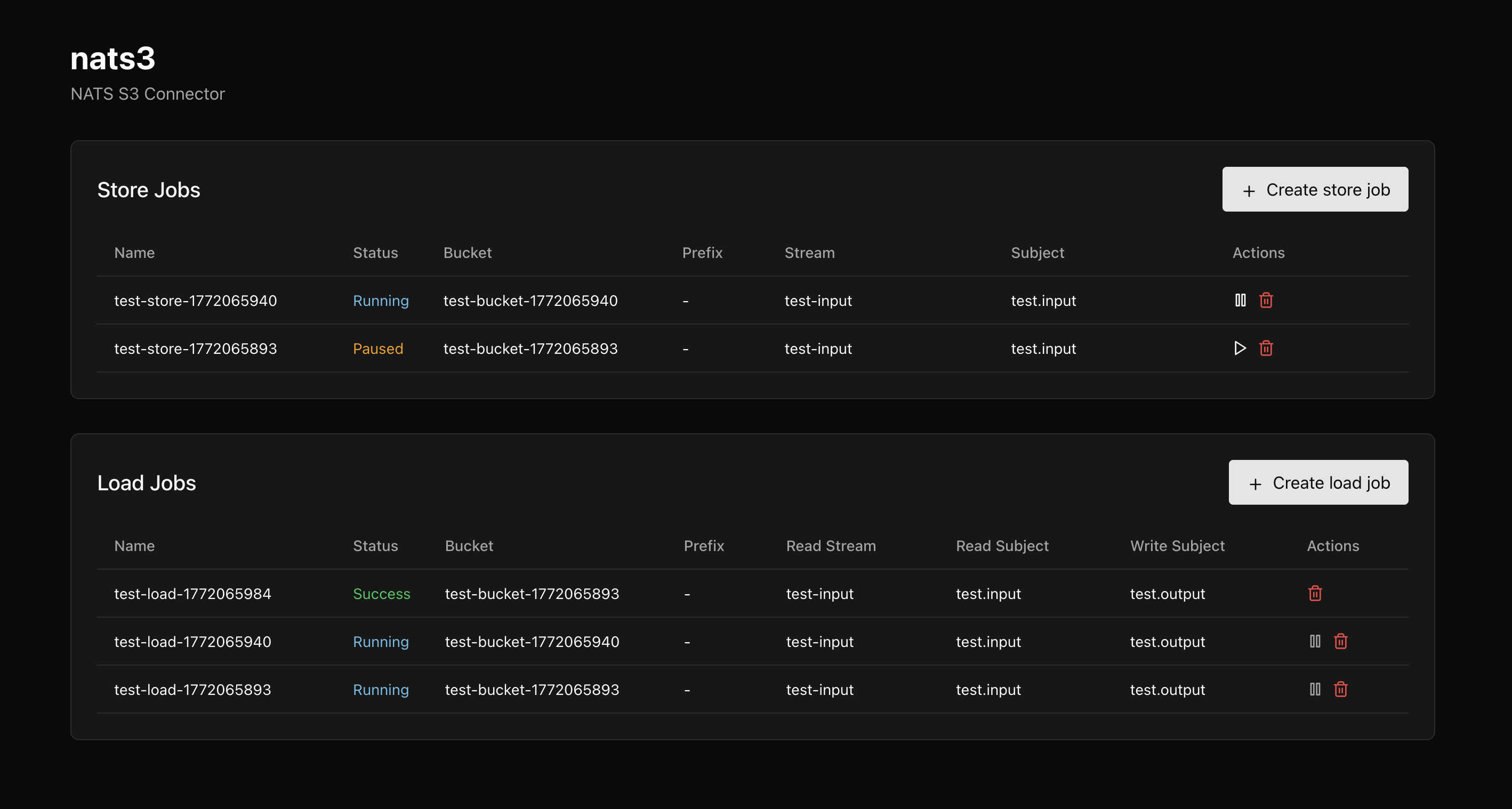
Task: Create a new load job
Action: tap(1318, 482)
